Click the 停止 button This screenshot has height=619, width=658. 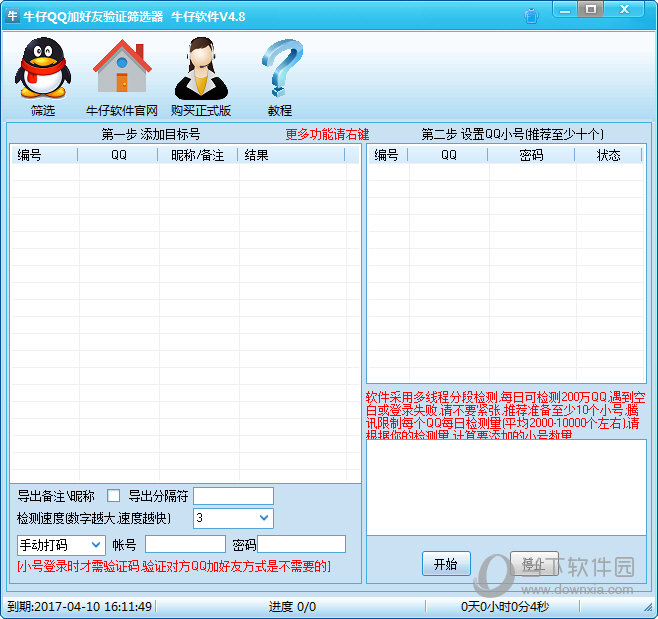(534, 564)
